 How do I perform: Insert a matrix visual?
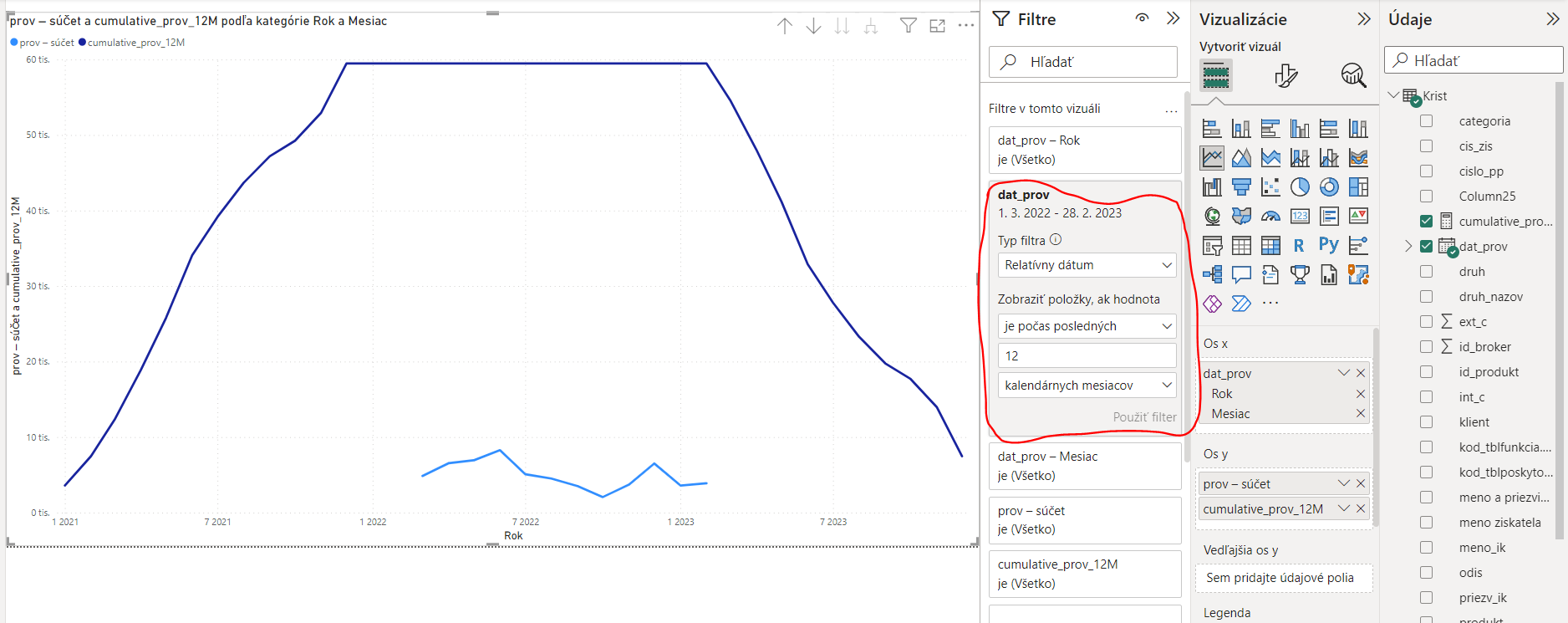pyautogui.click(x=1270, y=245)
